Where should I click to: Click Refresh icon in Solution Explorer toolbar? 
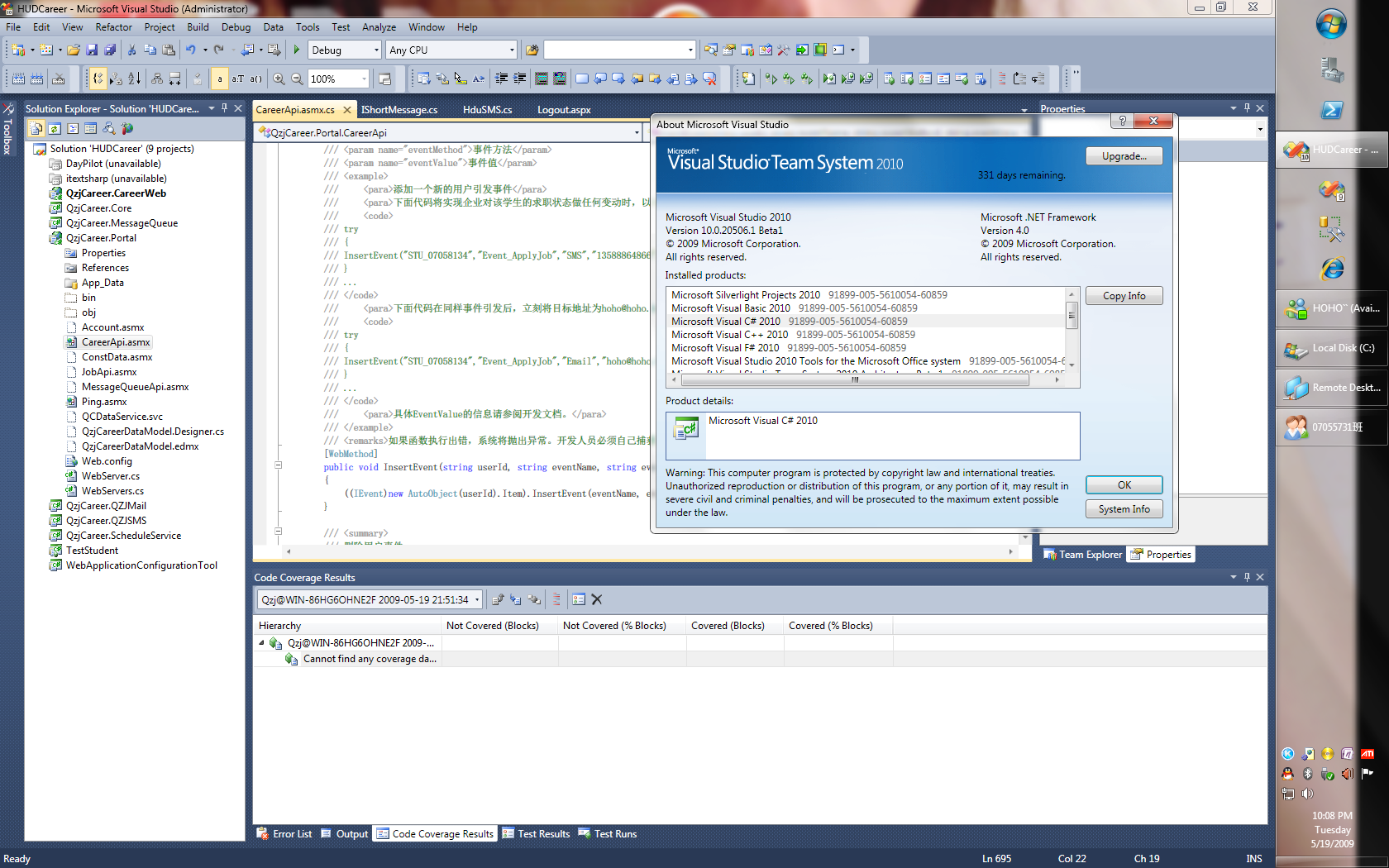(x=55, y=128)
